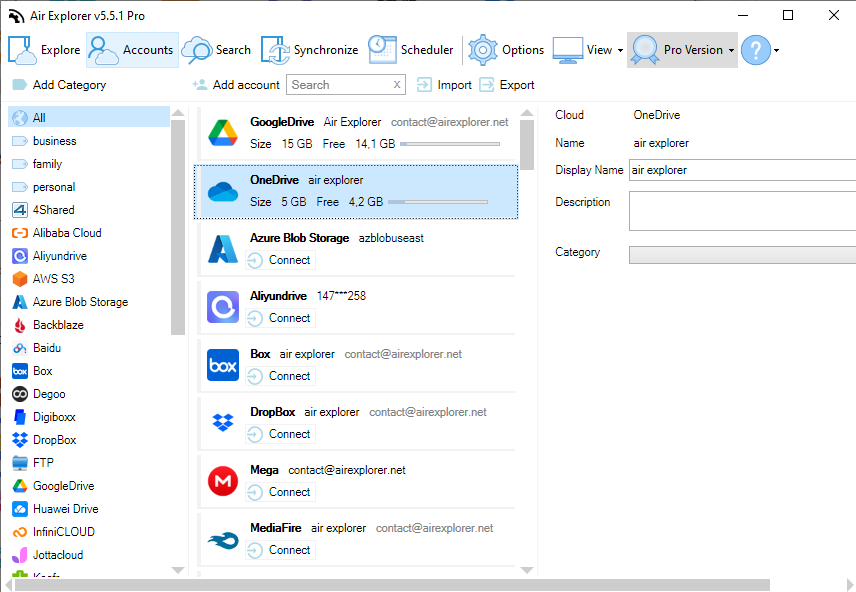This screenshot has height=592, width=856.
Task: Click the horizontal scrollbar at bottom
Action: click(x=392, y=585)
